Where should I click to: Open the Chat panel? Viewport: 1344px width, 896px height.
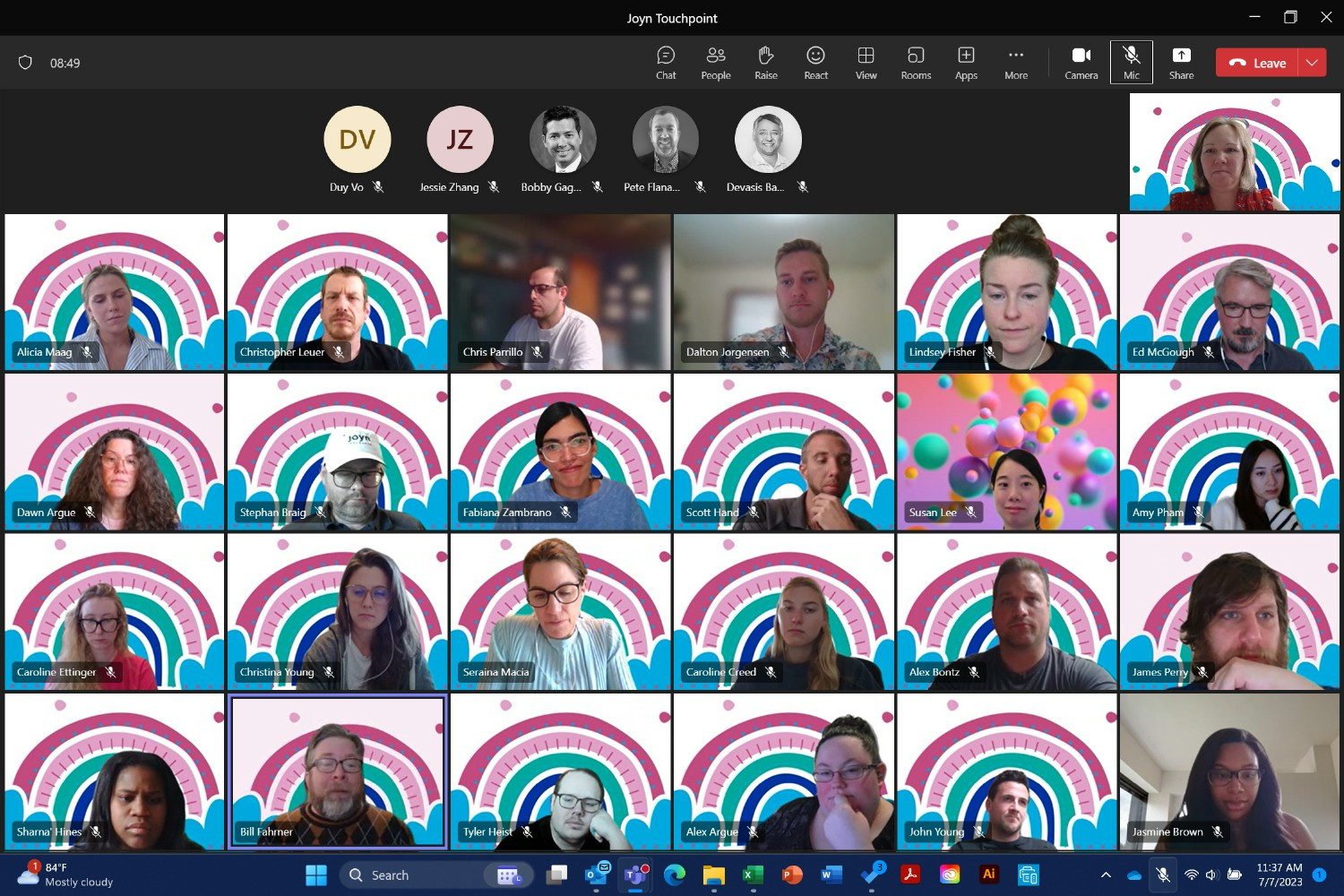(666, 63)
